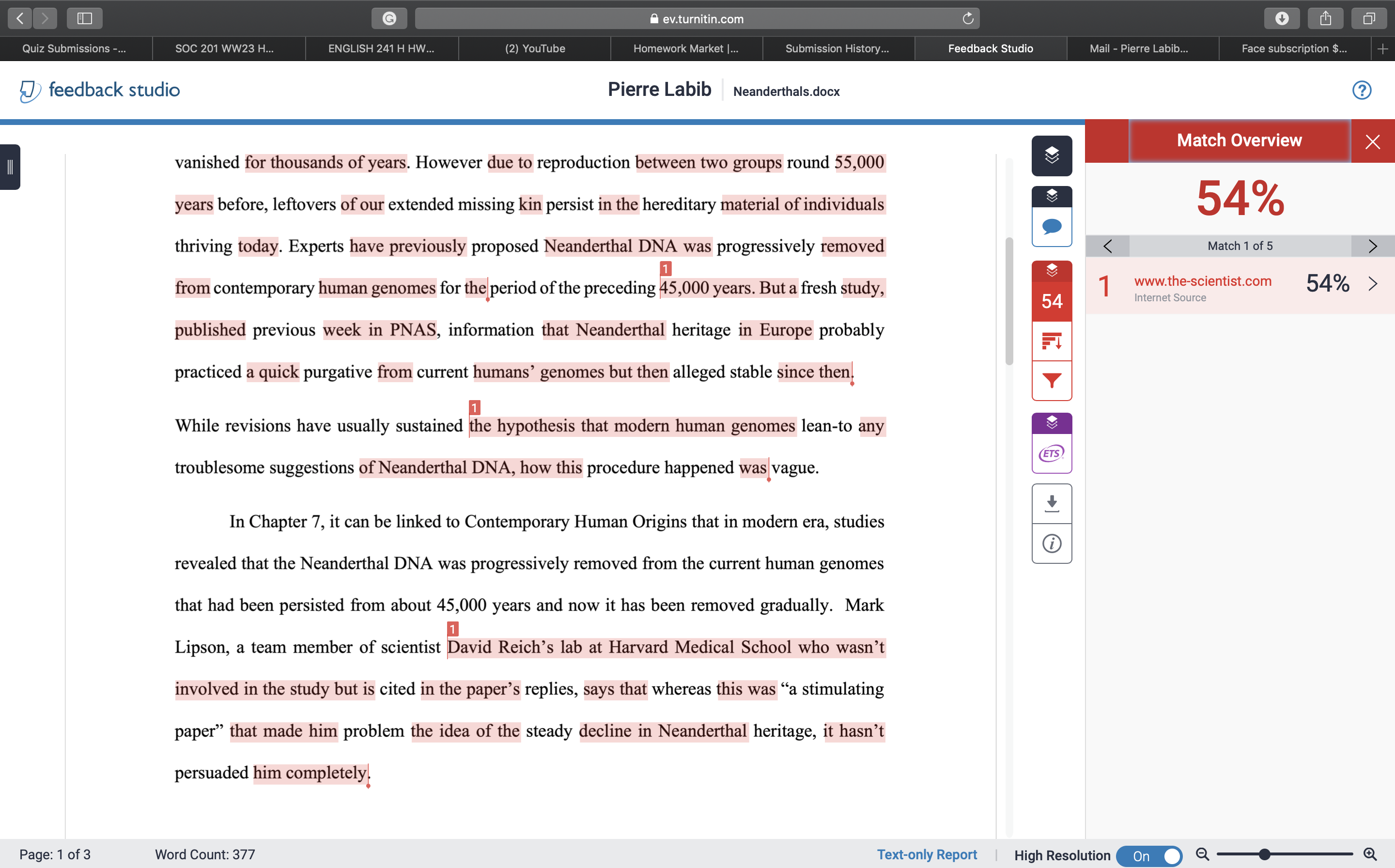1395x868 pixels.
Task: Click Pierre Labib student name
Action: (659, 89)
